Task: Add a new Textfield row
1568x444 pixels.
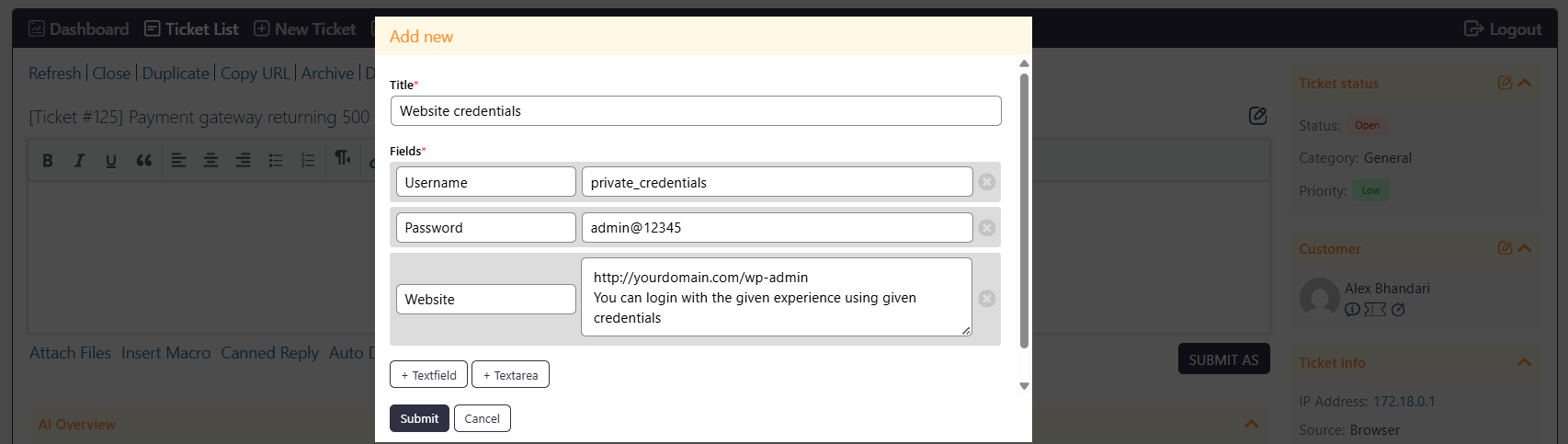Action: 428,375
